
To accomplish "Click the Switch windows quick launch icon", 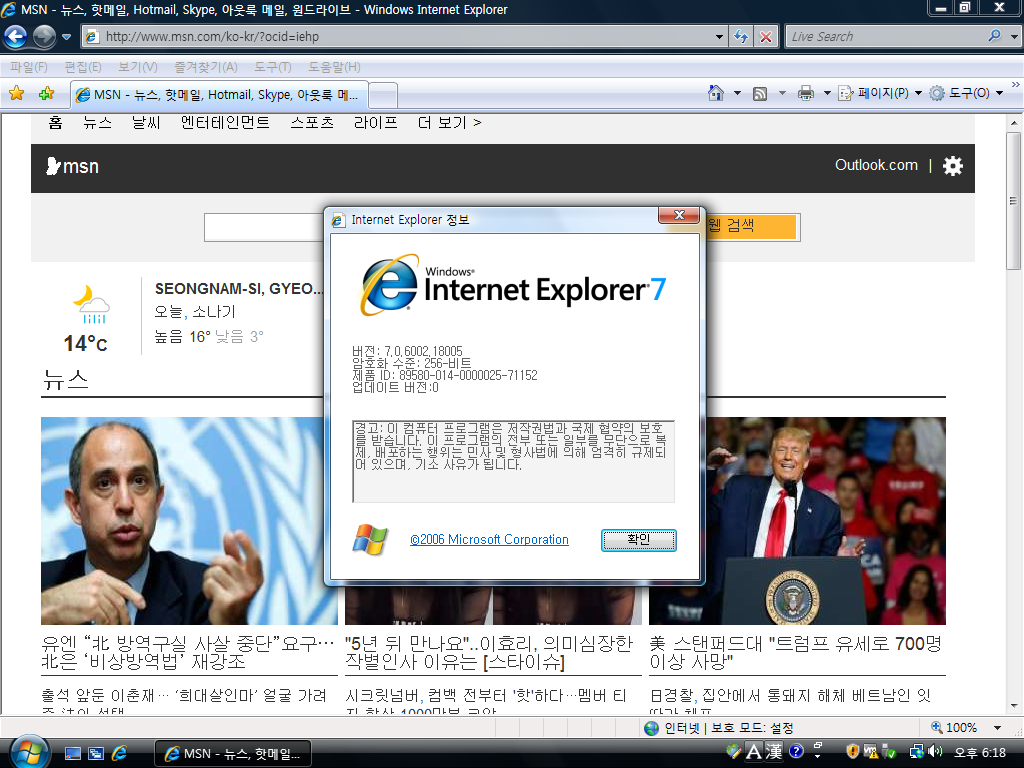I will pyautogui.click(x=96, y=754).
